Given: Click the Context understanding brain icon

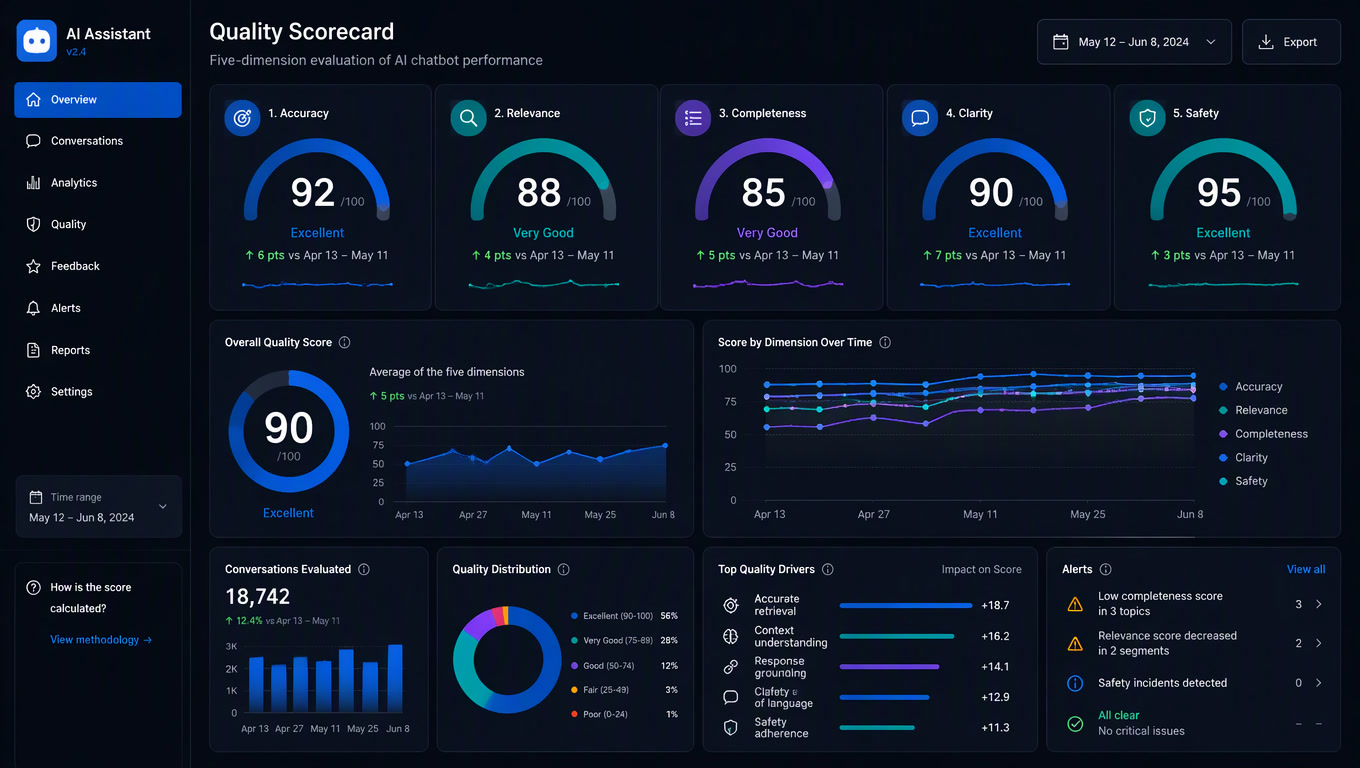Looking at the screenshot, I should click(731, 636).
